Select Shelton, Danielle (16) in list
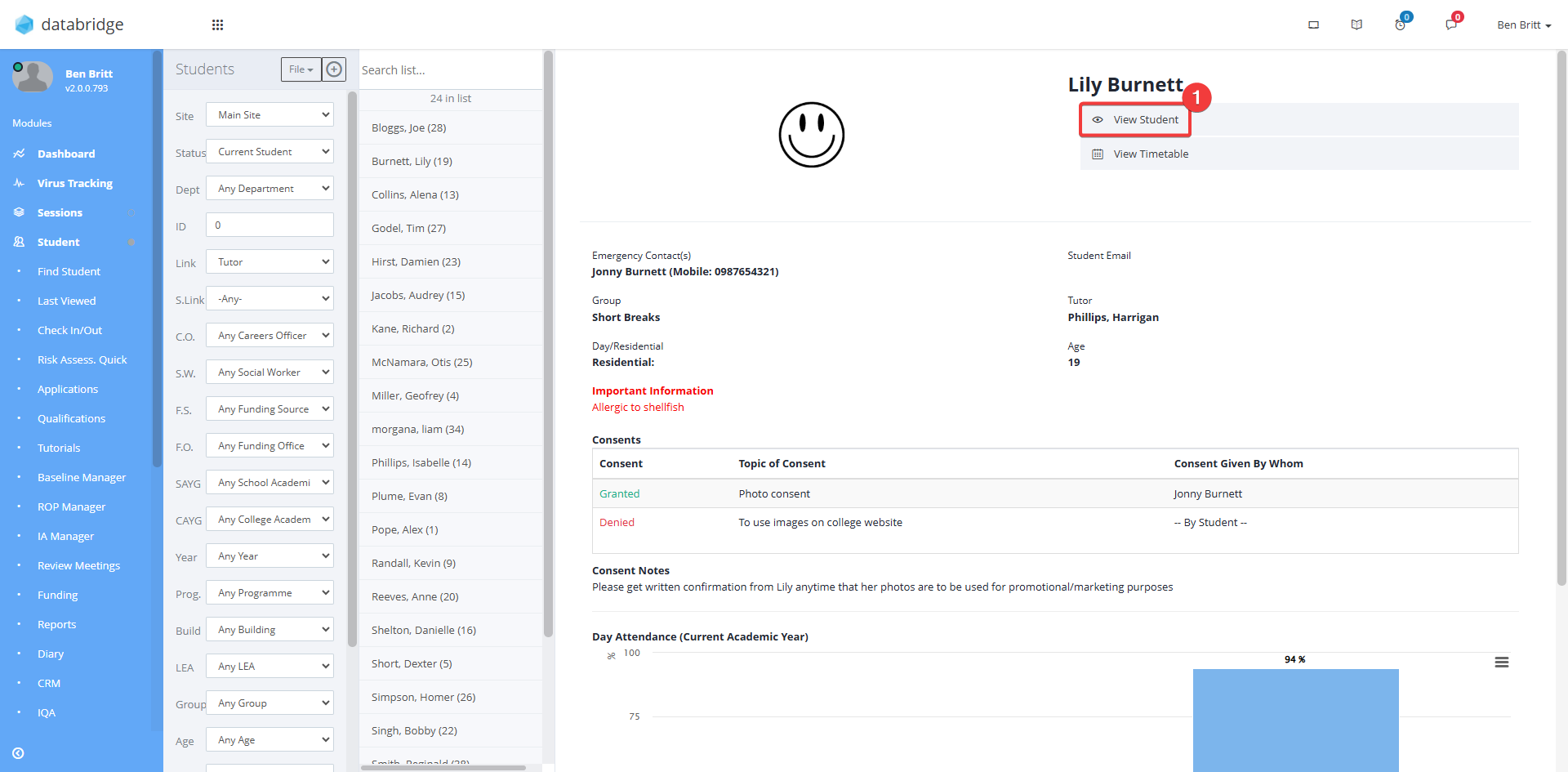The height and width of the screenshot is (772, 1568). 451,630
